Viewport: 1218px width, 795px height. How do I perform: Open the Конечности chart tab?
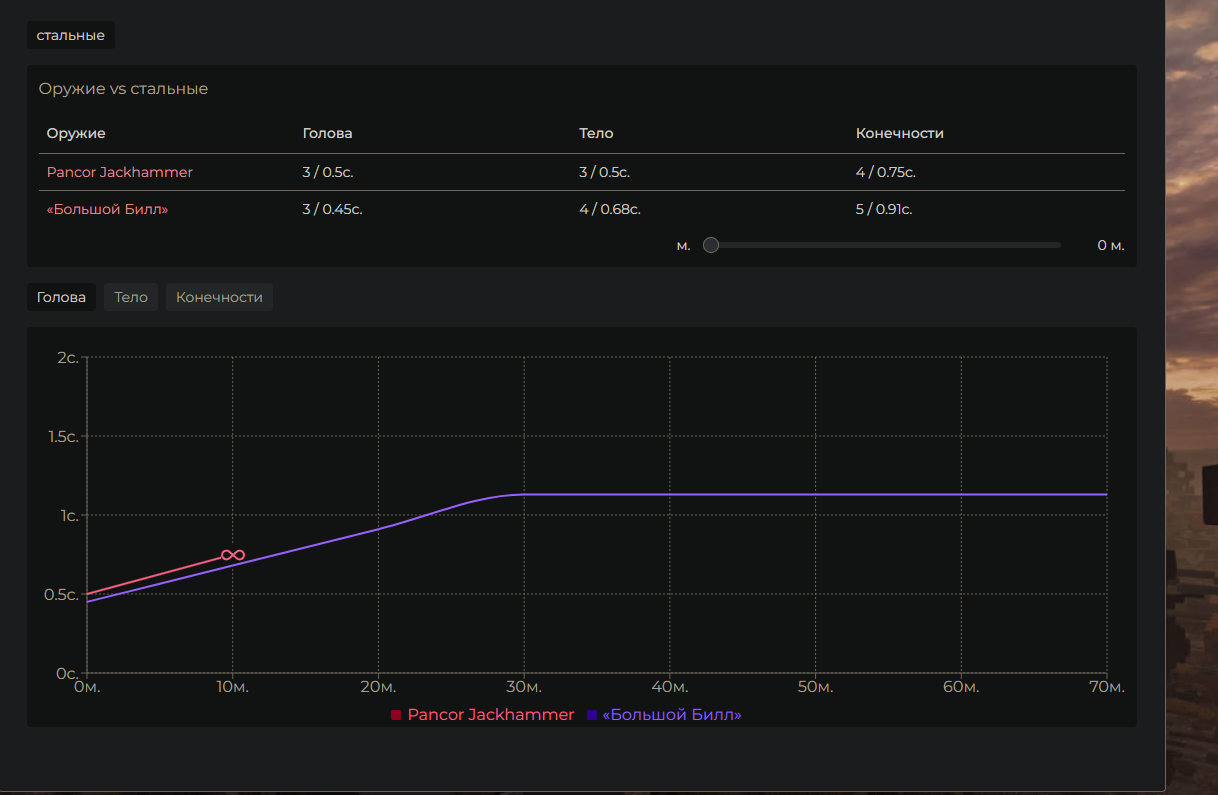(x=219, y=297)
